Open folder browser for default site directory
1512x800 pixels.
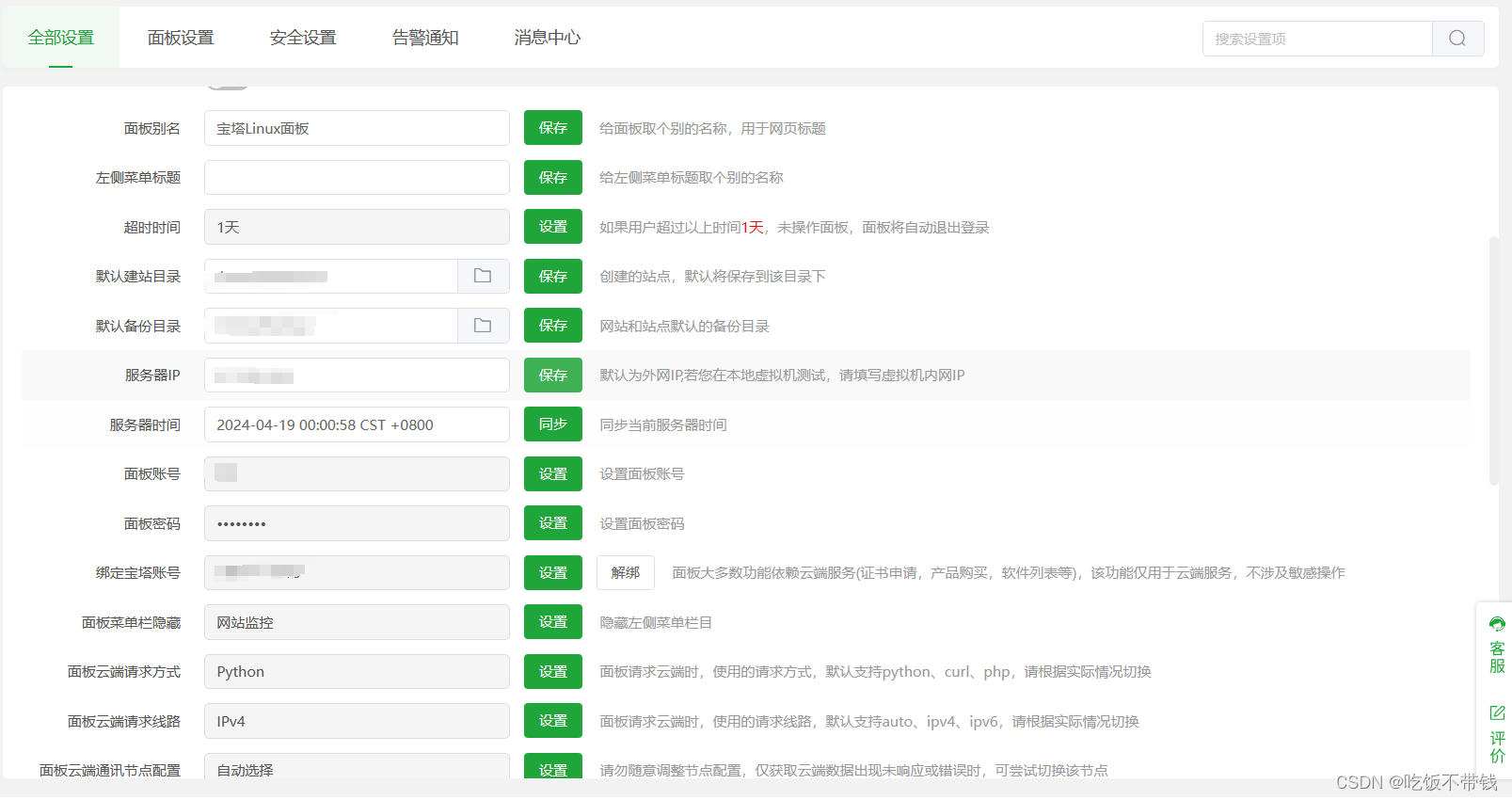coord(483,277)
